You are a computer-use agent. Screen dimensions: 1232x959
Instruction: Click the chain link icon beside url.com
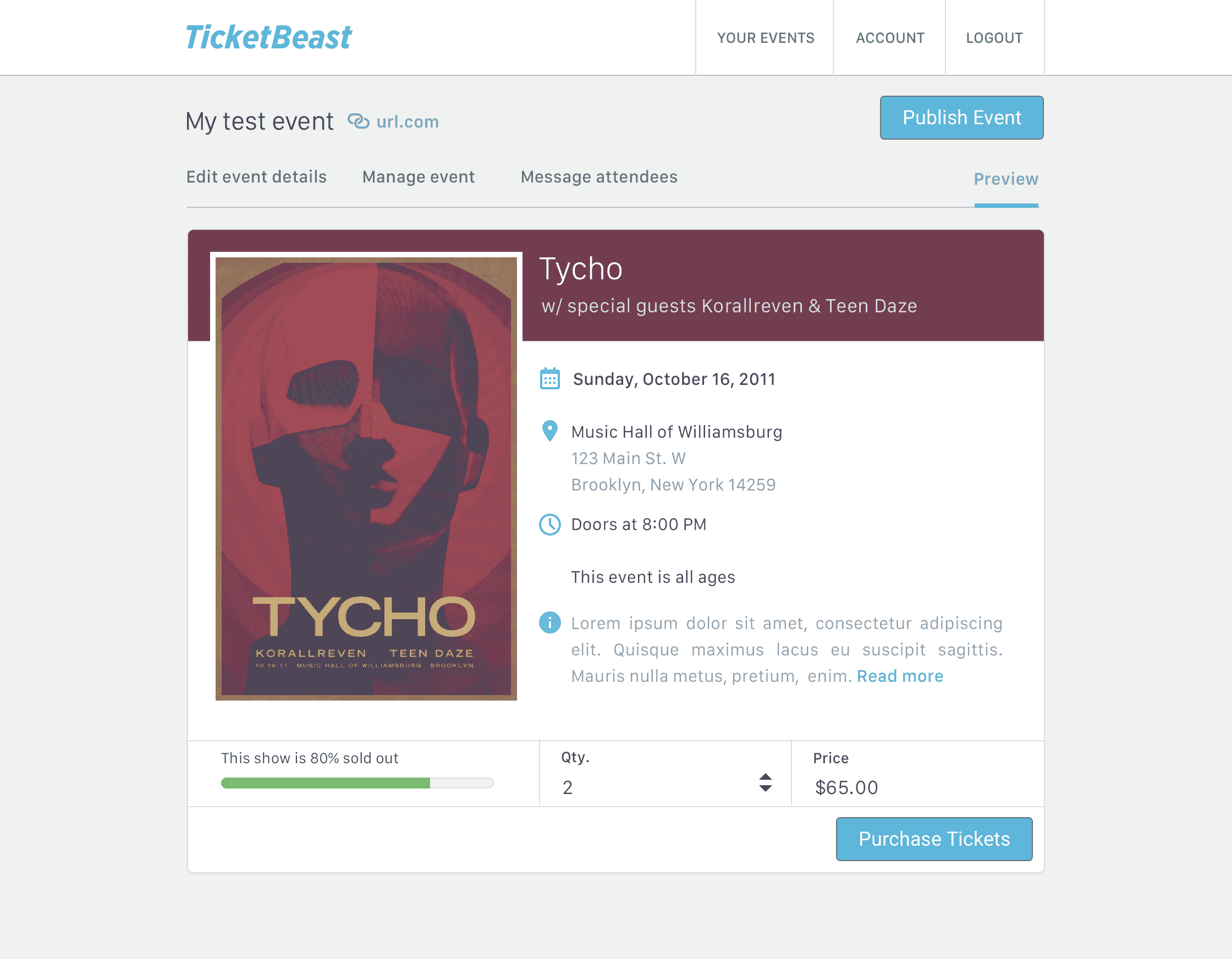(x=358, y=122)
